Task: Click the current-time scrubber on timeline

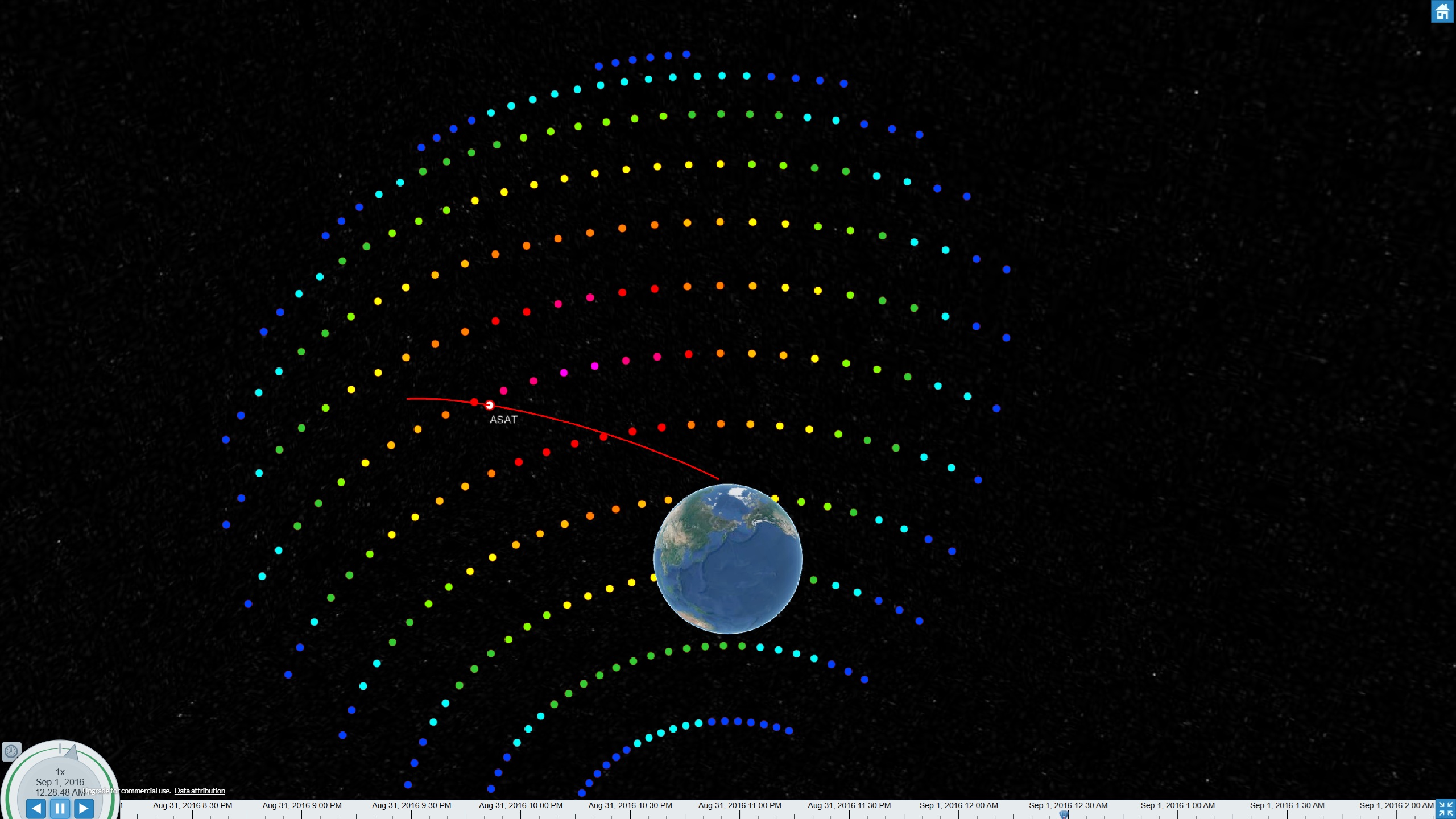Action: coord(1064,814)
